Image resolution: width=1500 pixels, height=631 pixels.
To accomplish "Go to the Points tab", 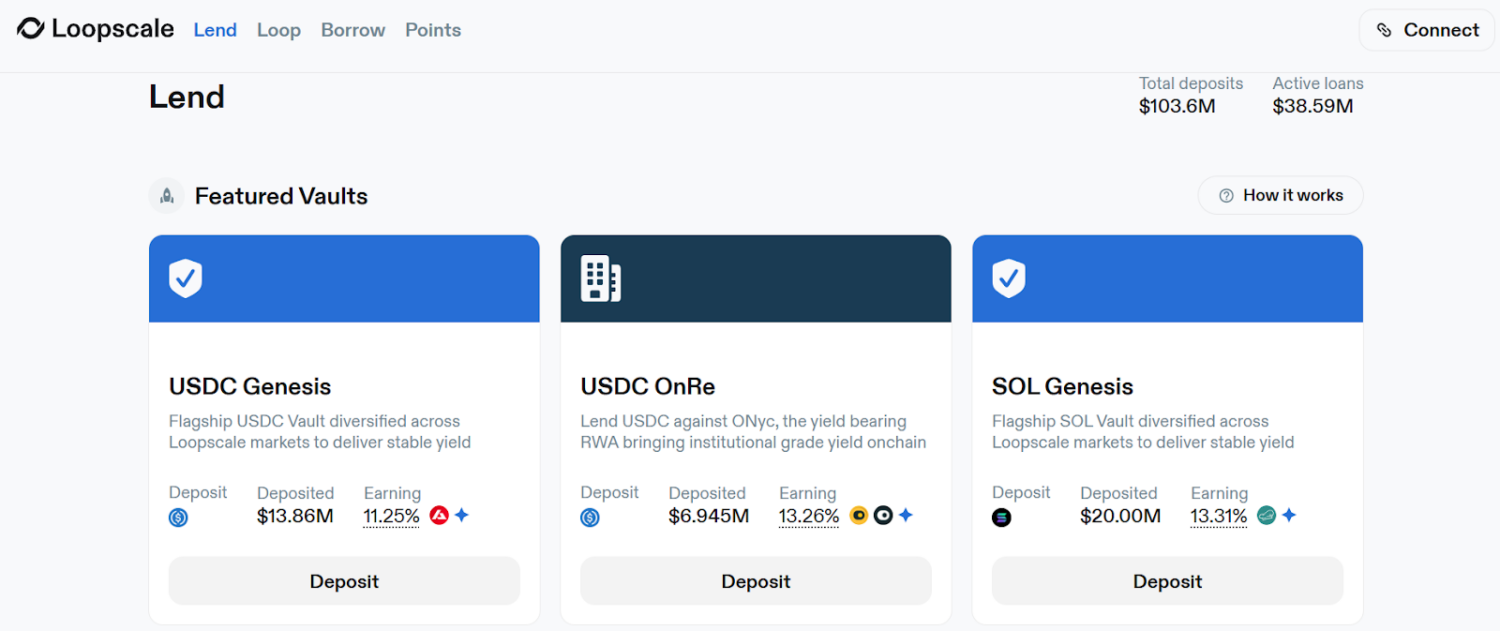I will coord(433,30).
